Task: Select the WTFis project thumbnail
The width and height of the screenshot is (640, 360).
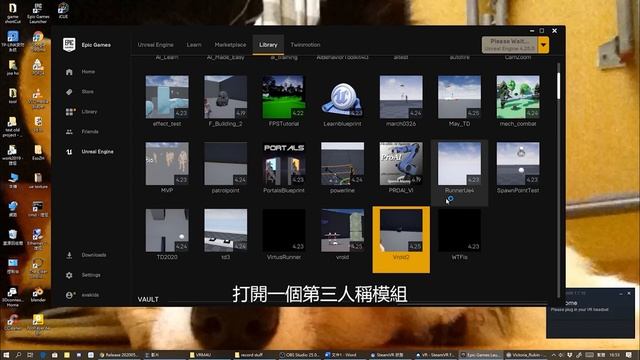Action: 459,231
